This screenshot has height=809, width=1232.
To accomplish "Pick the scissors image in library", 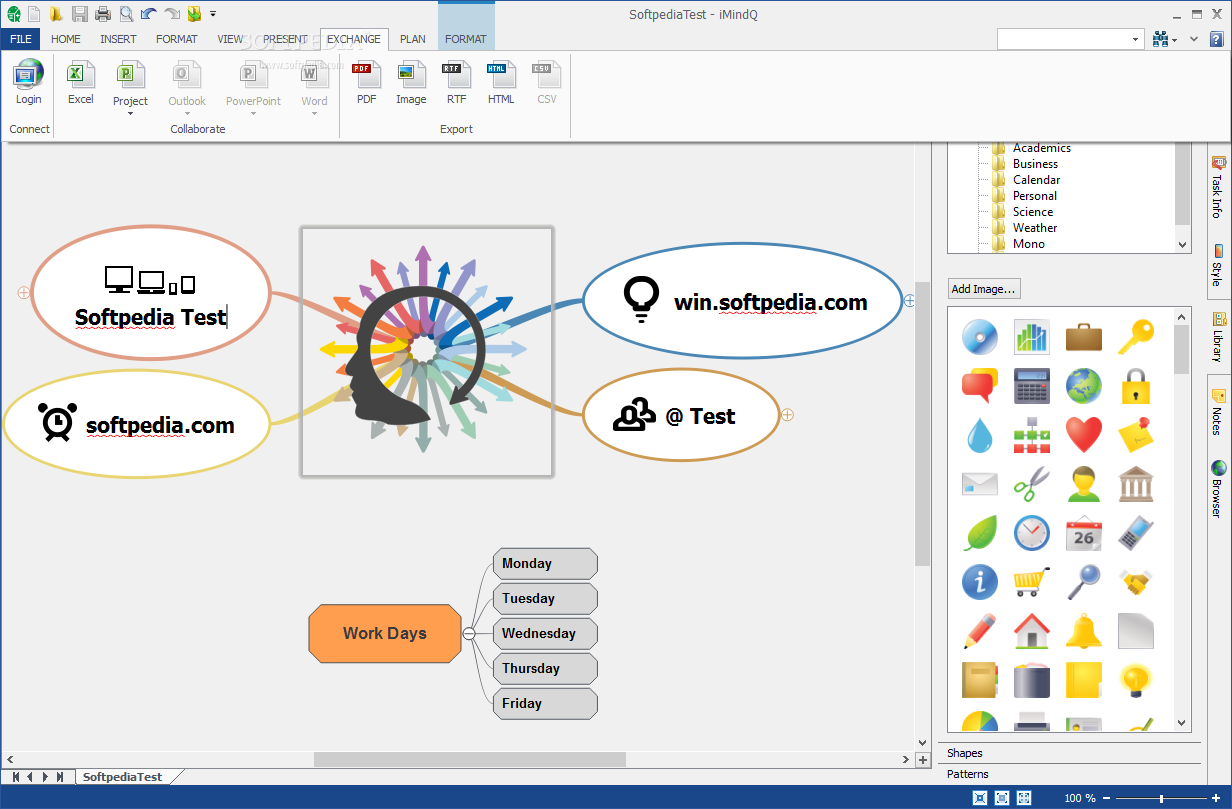I will coord(1031,485).
